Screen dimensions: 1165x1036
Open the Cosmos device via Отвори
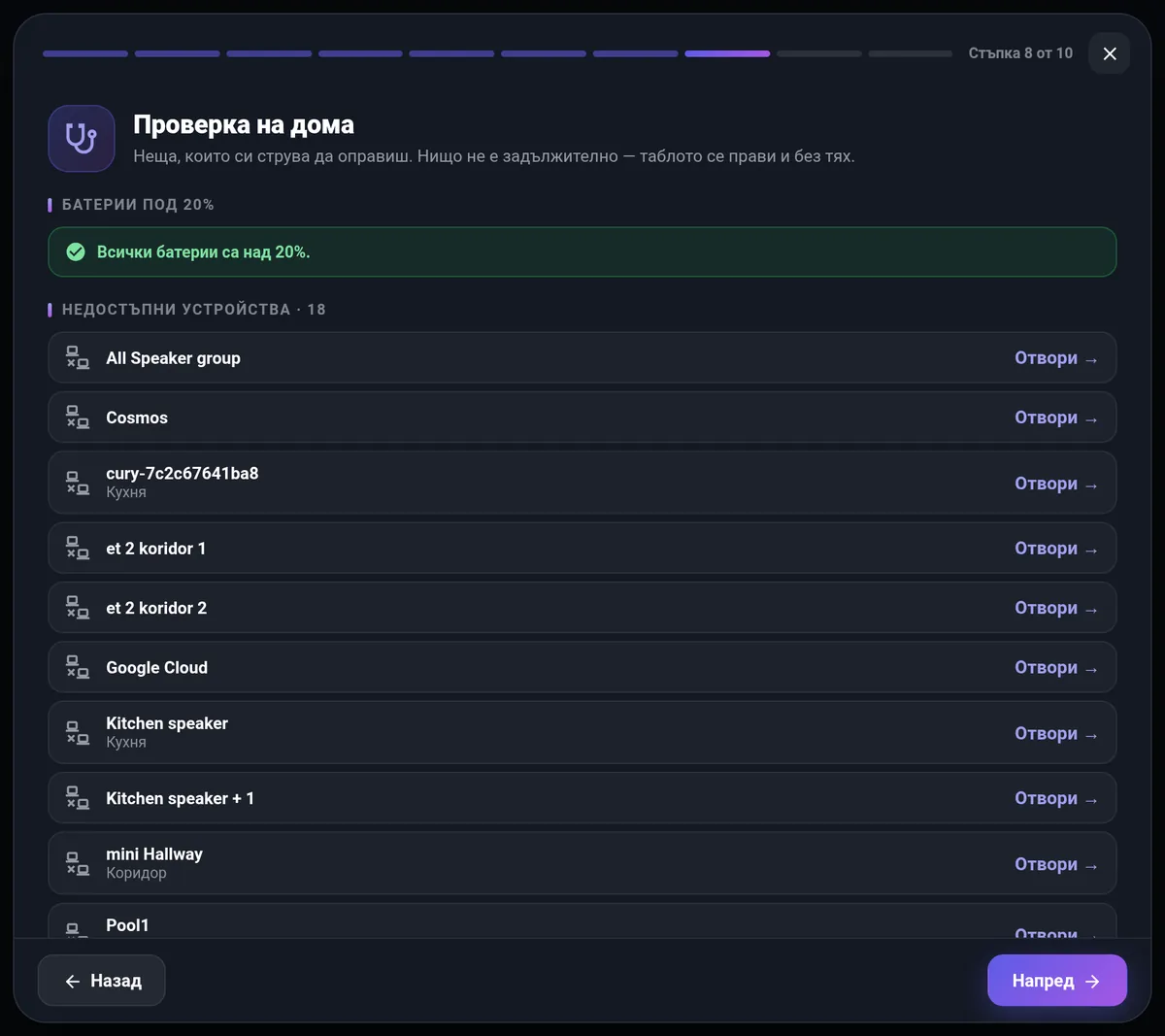point(1056,418)
